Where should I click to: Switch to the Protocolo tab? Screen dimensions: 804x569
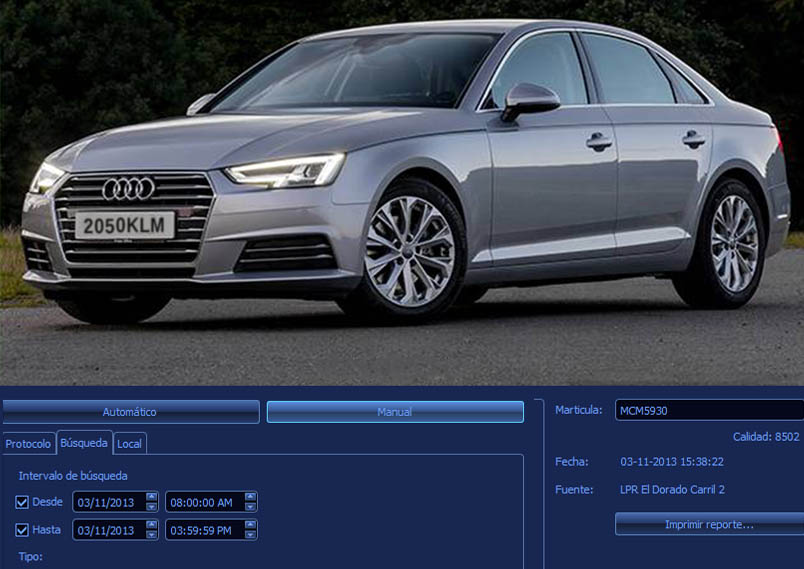28,444
